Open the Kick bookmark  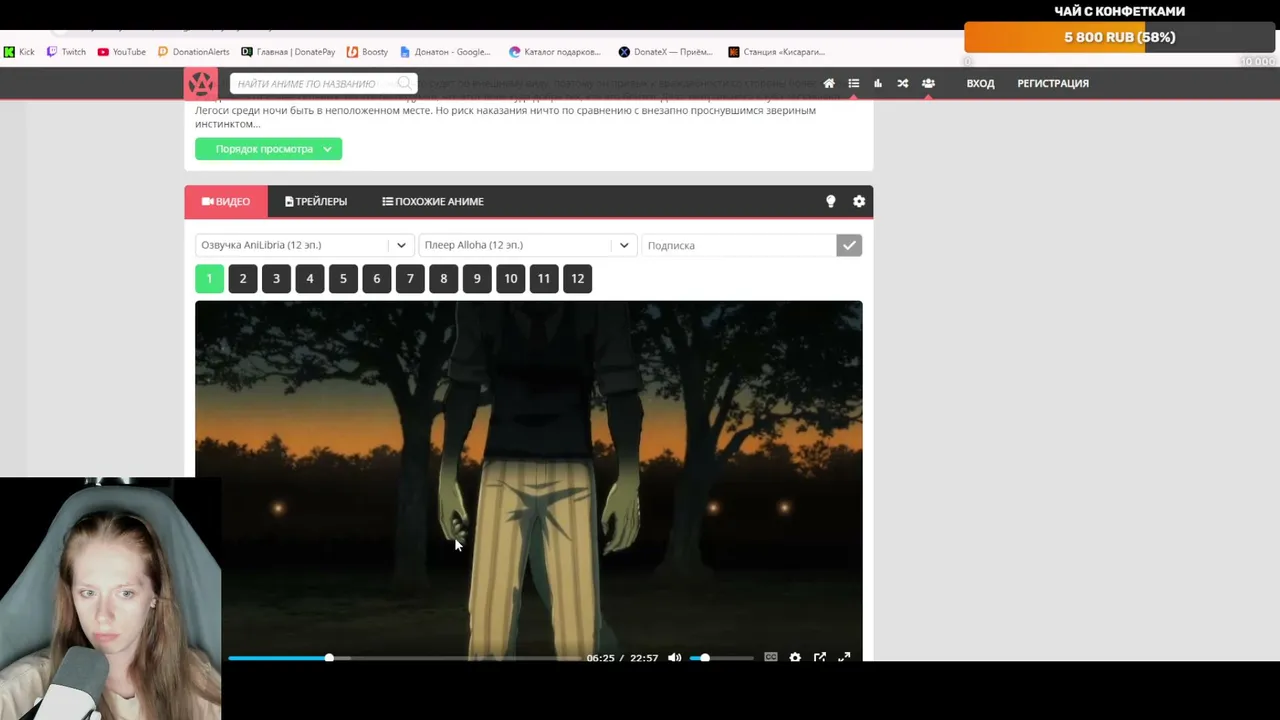pos(19,52)
